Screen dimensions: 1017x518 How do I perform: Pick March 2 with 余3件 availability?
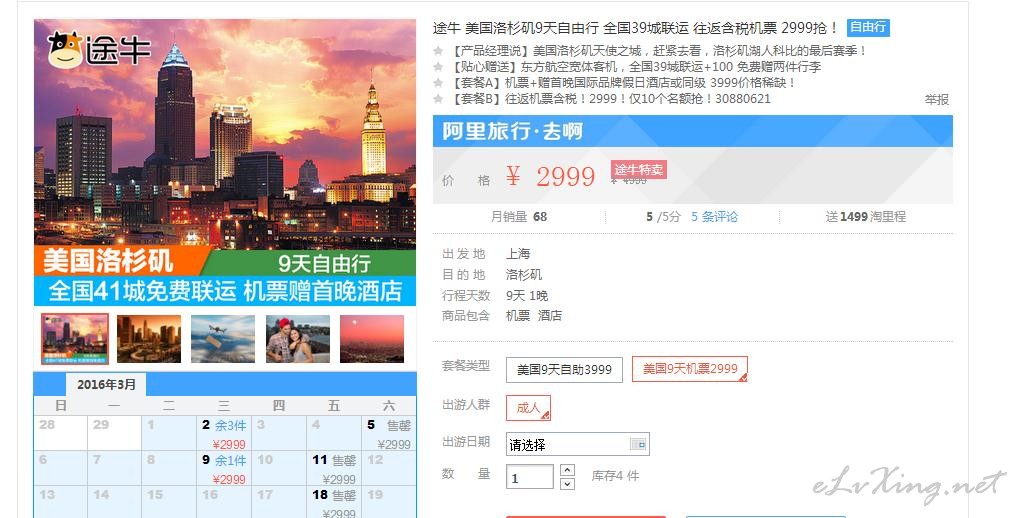[224, 434]
